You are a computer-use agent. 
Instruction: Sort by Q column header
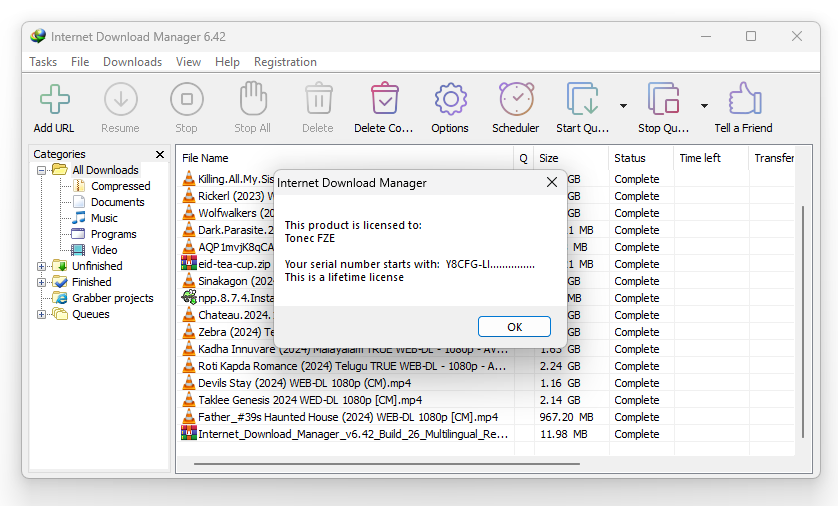[x=523, y=158]
